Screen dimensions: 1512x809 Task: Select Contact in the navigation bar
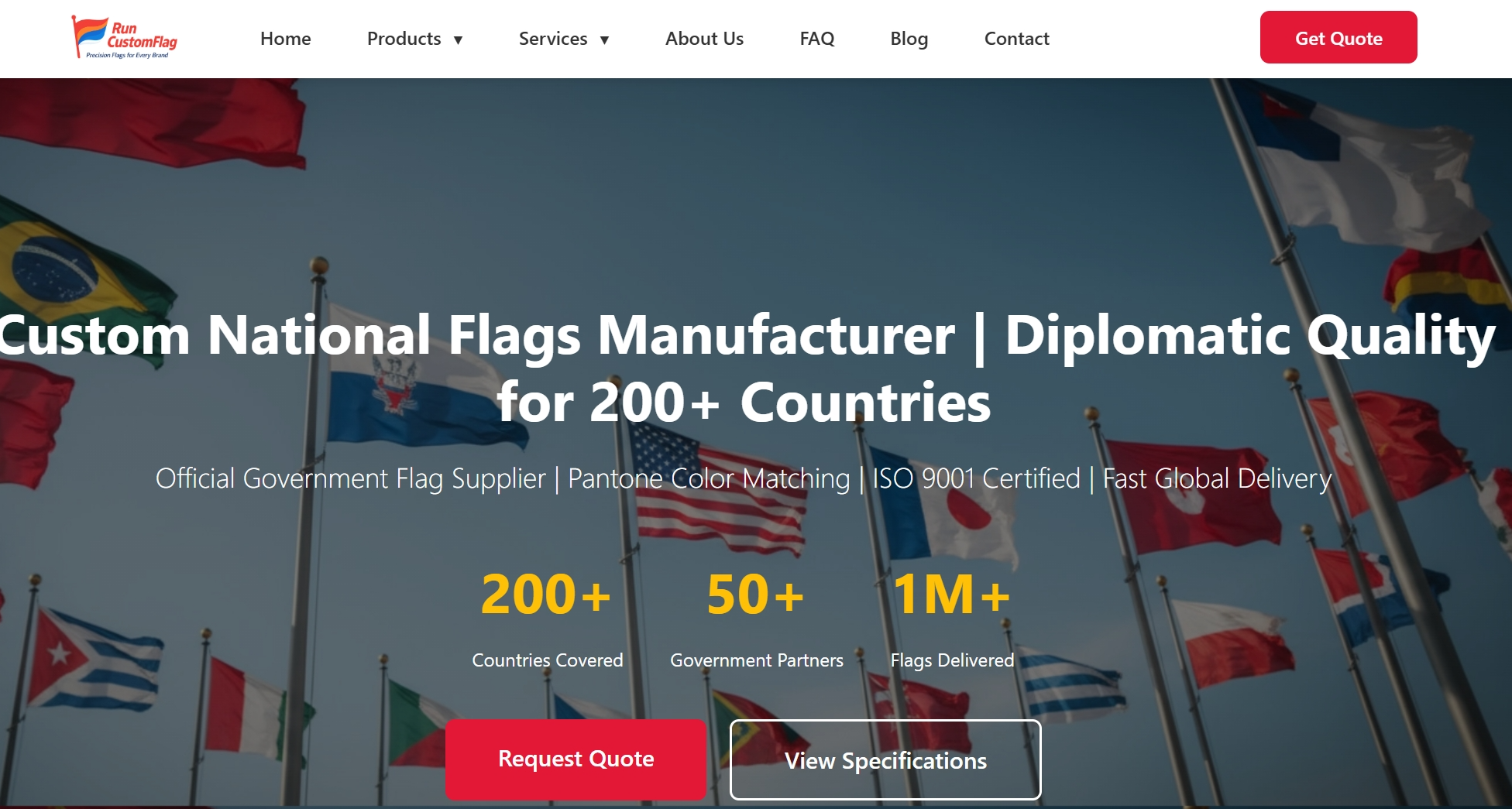point(1016,39)
